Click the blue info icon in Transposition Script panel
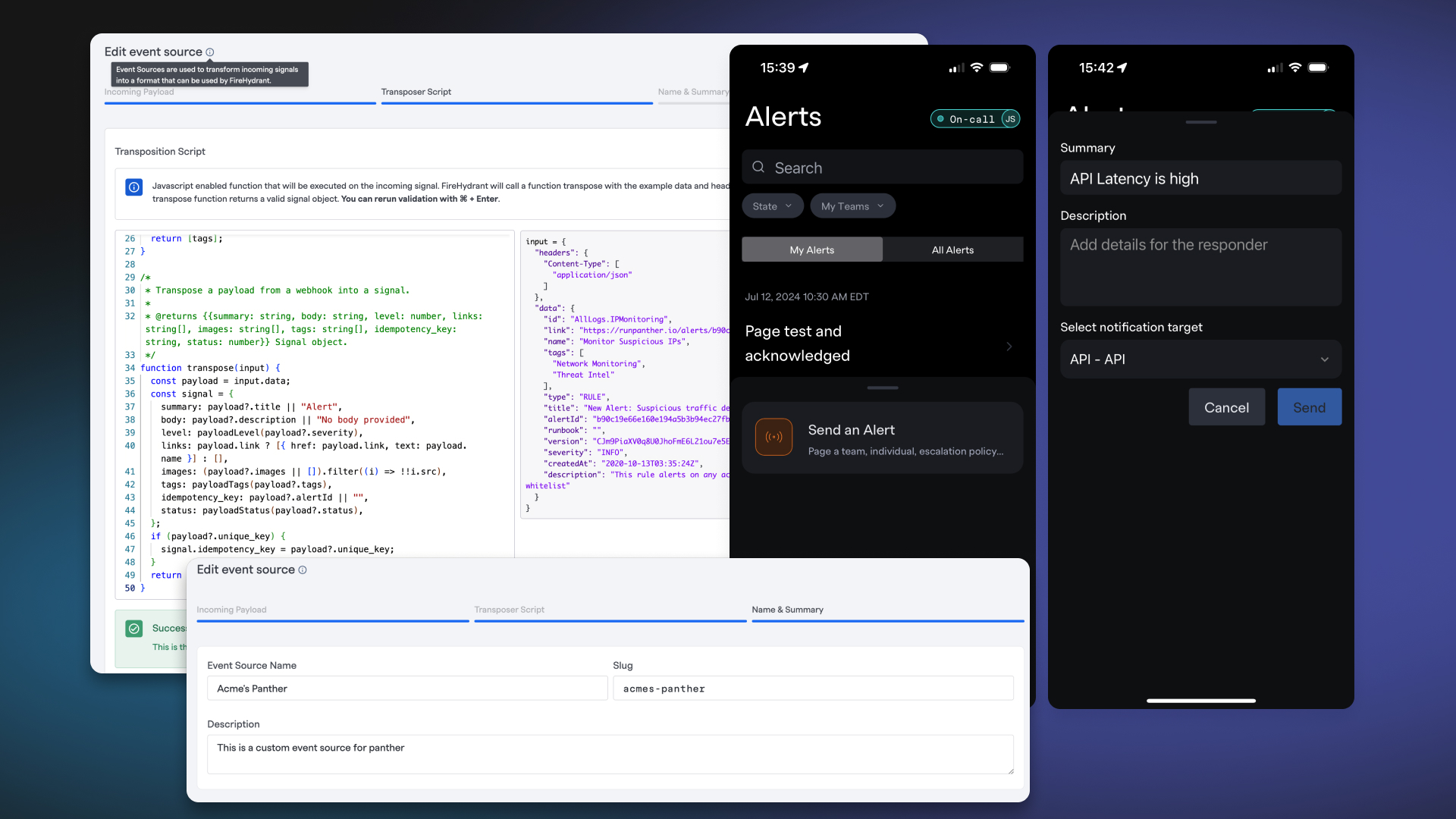This screenshot has height=819, width=1456. tap(133, 187)
